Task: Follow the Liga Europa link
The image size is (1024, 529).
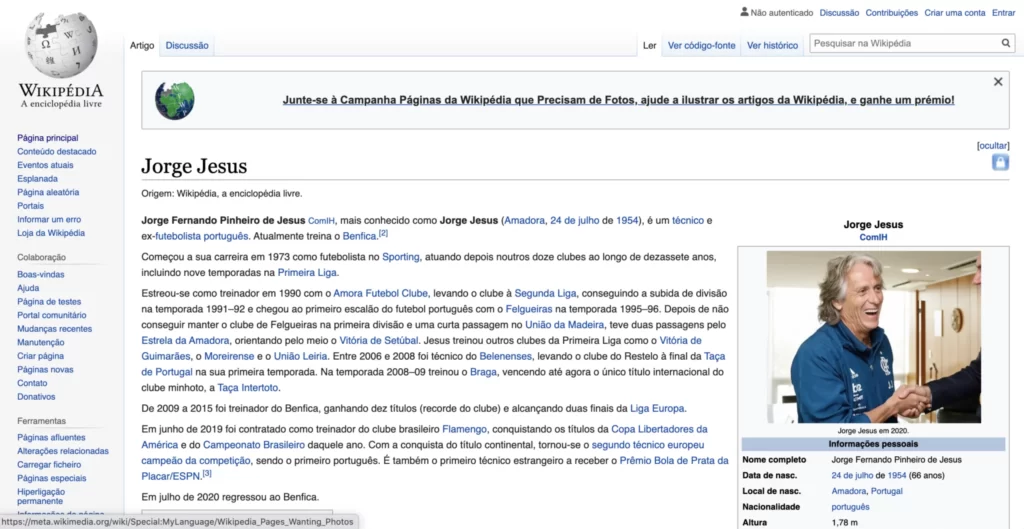Action: [657, 409]
